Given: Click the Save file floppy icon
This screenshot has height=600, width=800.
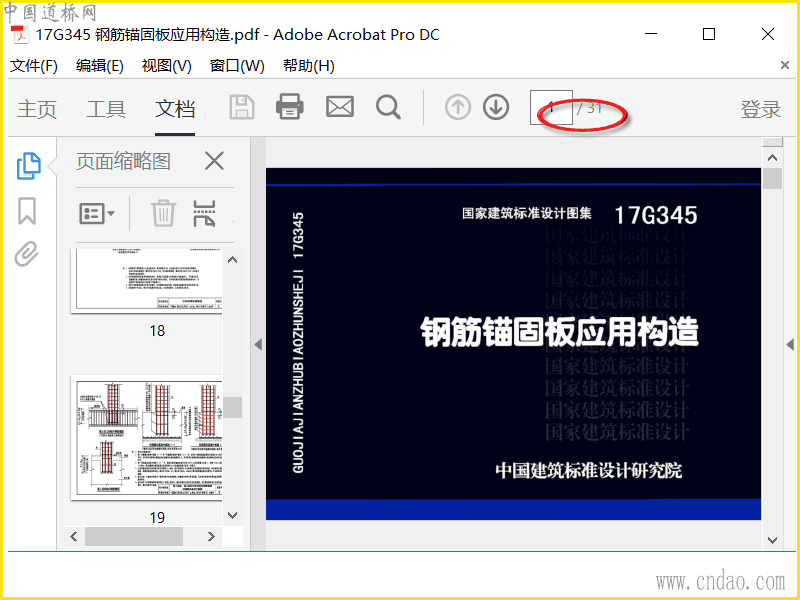Looking at the screenshot, I should pos(242,108).
